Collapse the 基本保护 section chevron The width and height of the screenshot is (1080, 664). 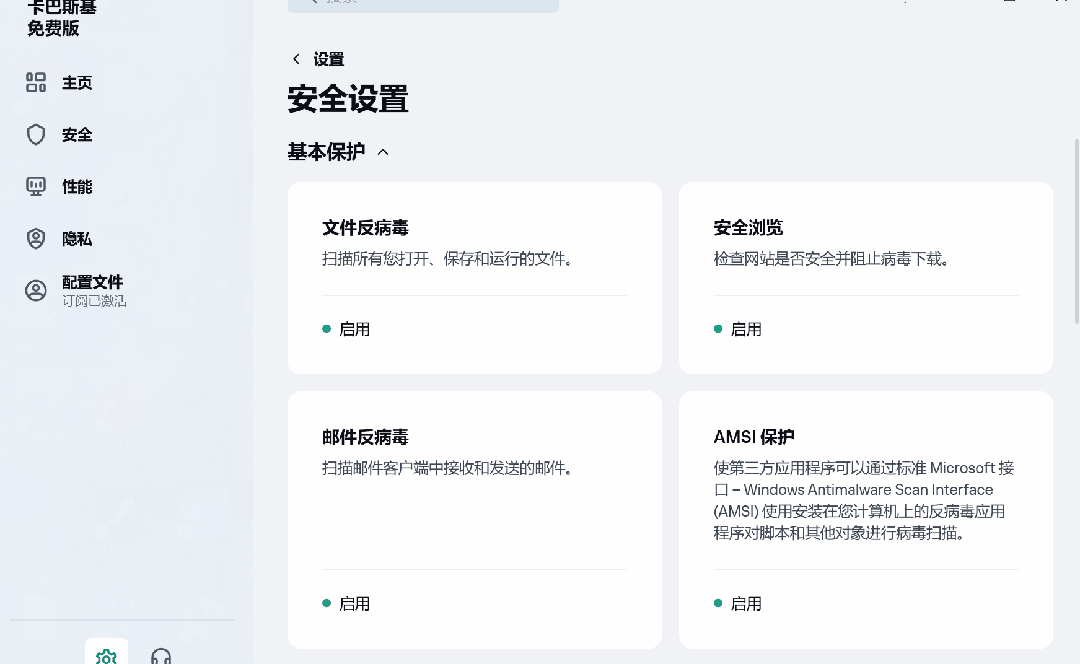click(x=383, y=152)
